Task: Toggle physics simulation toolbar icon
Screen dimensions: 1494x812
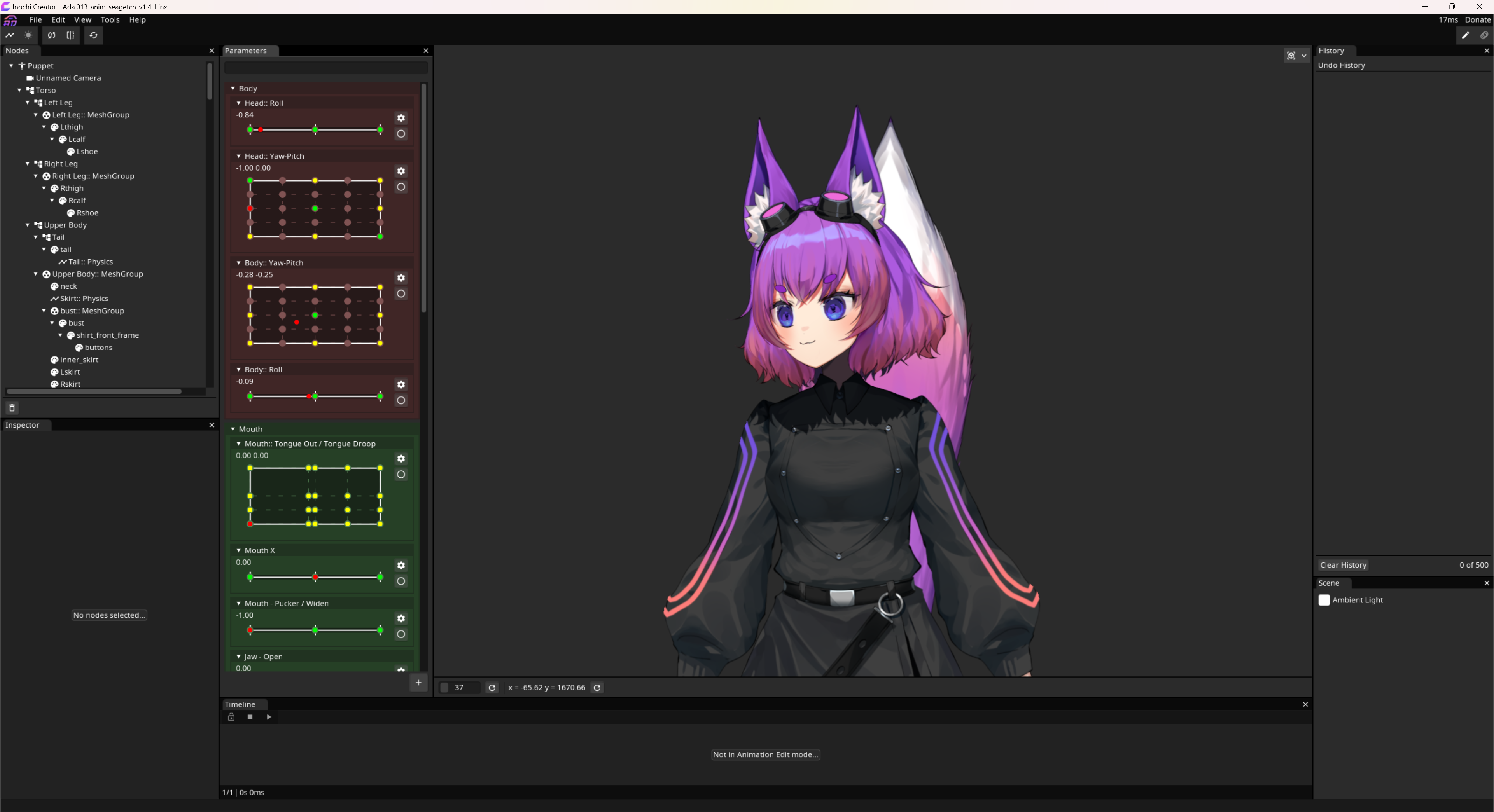Action: (10, 35)
